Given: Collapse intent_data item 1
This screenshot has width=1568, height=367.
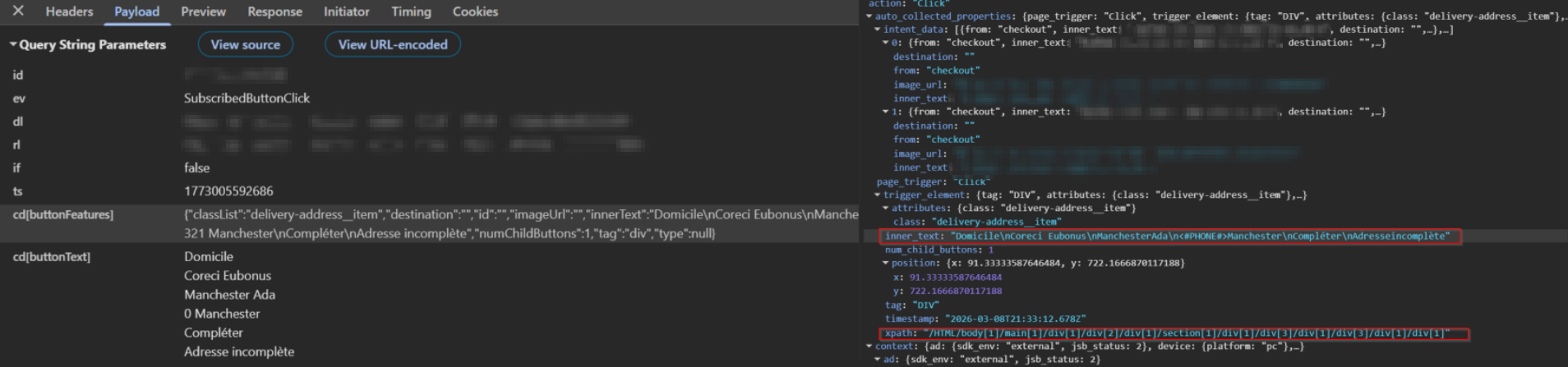Looking at the screenshot, I should [x=886, y=112].
